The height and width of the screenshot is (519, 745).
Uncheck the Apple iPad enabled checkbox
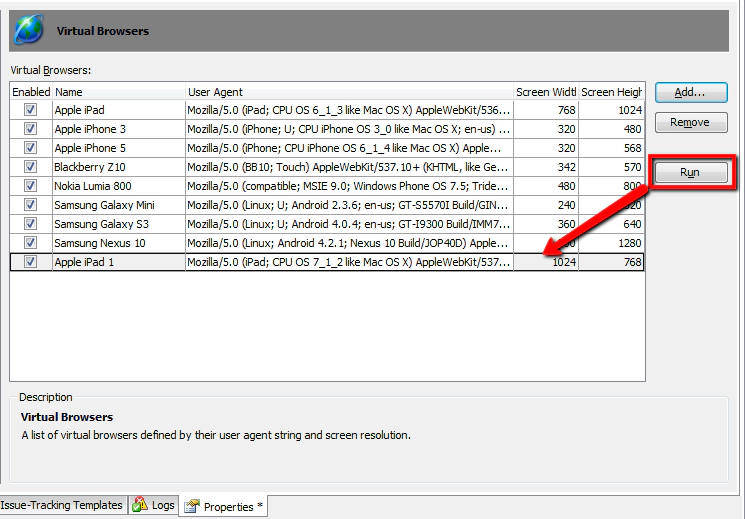click(x=30, y=110)
